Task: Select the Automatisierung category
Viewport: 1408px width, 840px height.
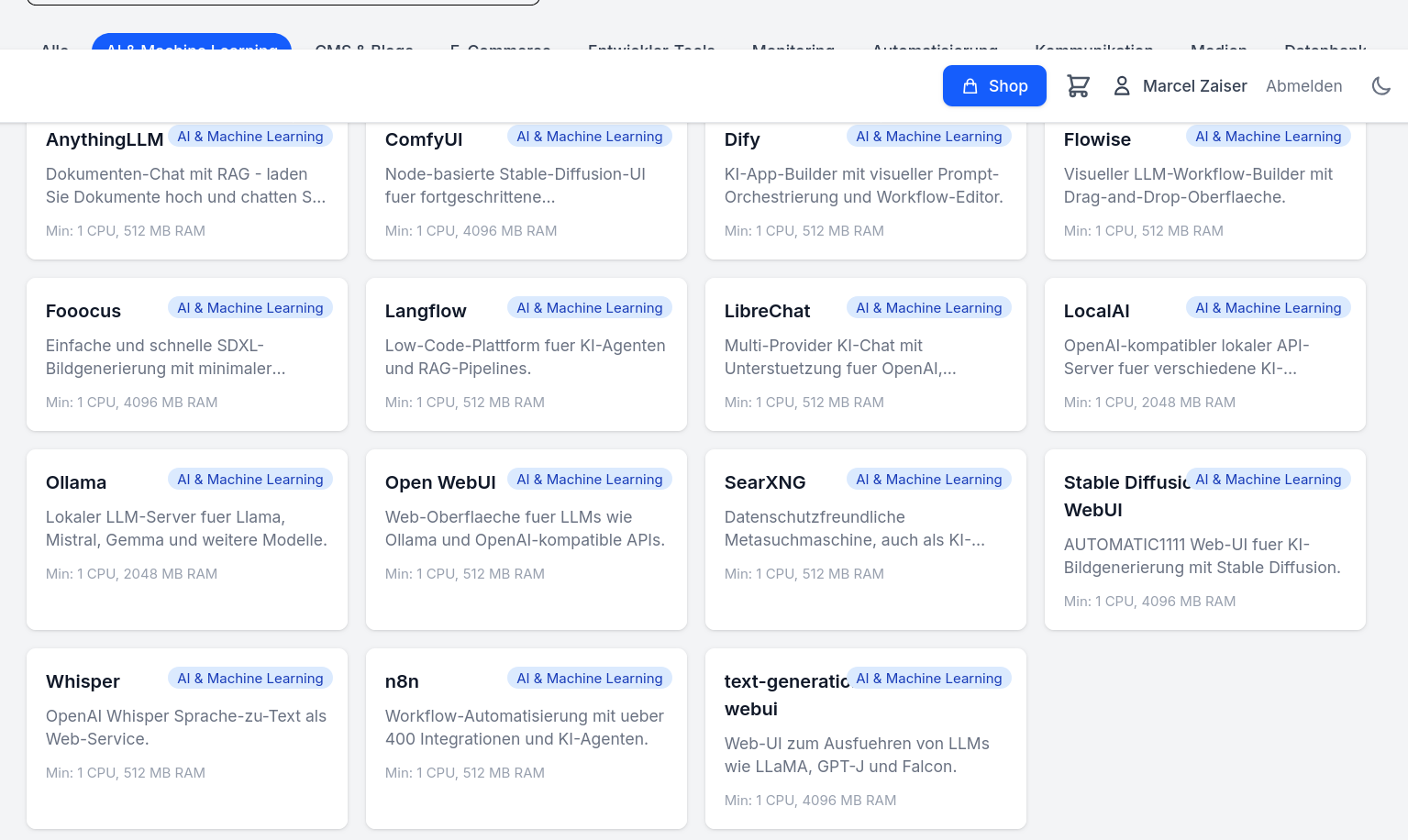Action: pos(934,50)
